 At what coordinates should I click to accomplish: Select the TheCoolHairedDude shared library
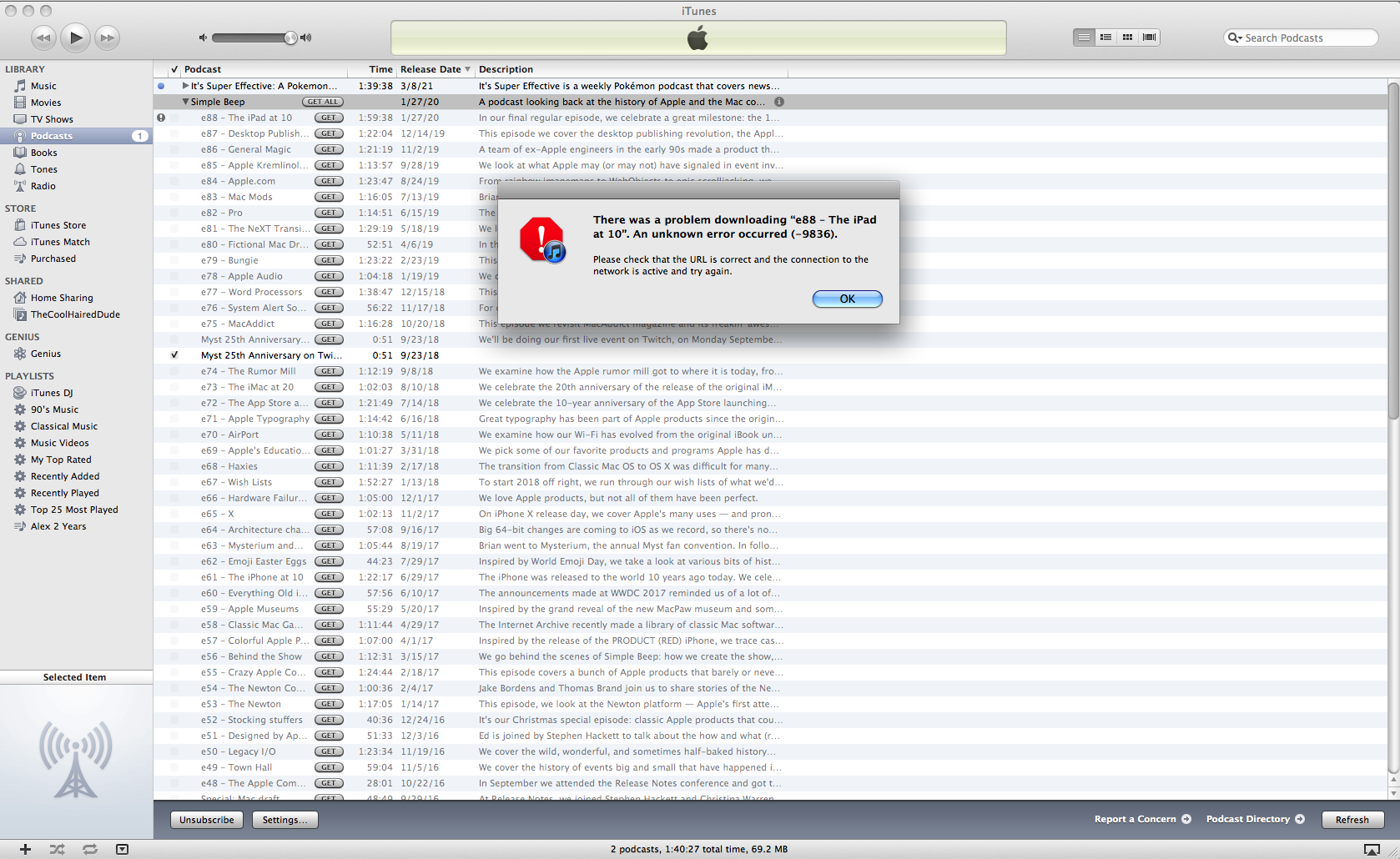click(x=75, y=314)
